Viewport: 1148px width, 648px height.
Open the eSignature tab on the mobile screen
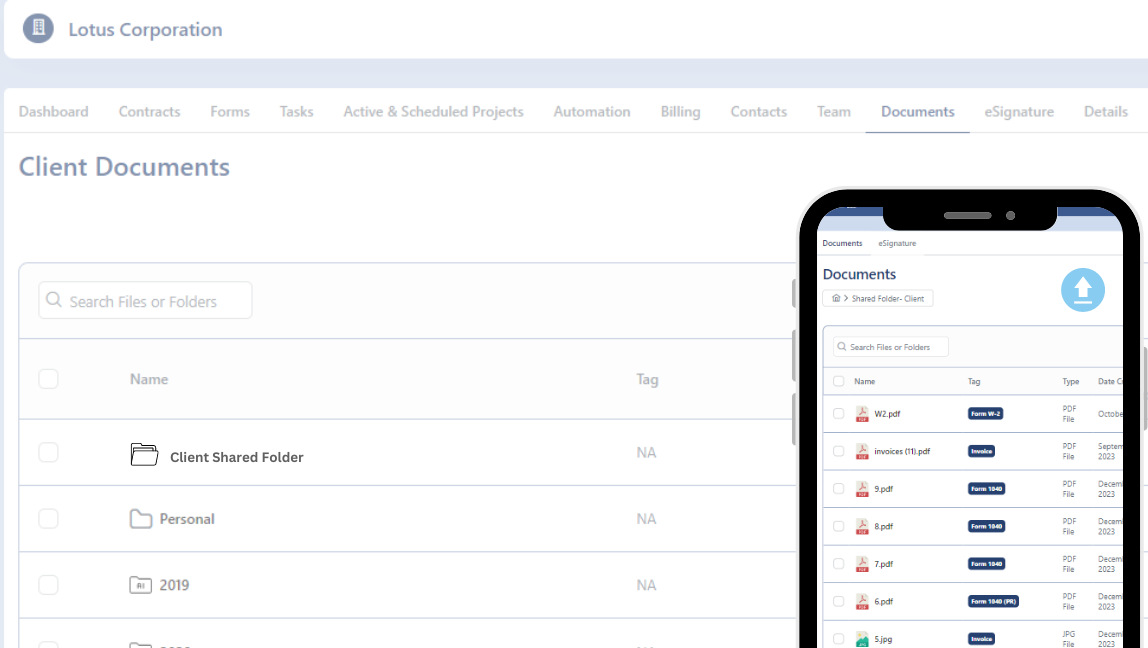point(897,243)
